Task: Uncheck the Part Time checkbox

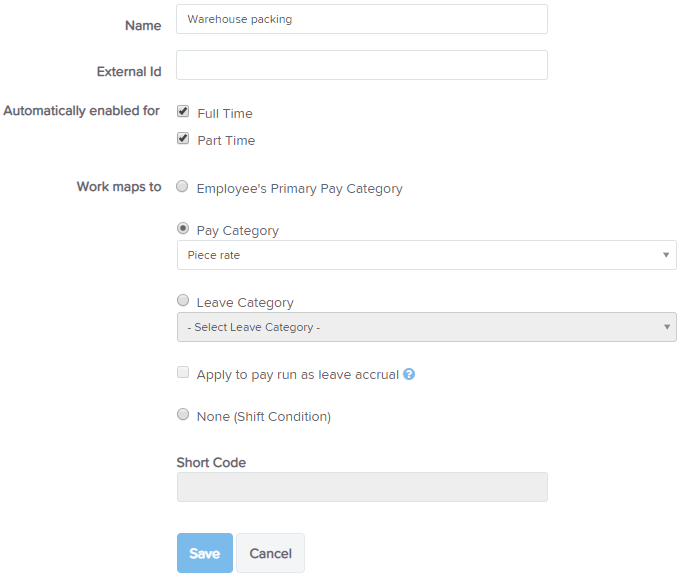Action: (183, 138)
